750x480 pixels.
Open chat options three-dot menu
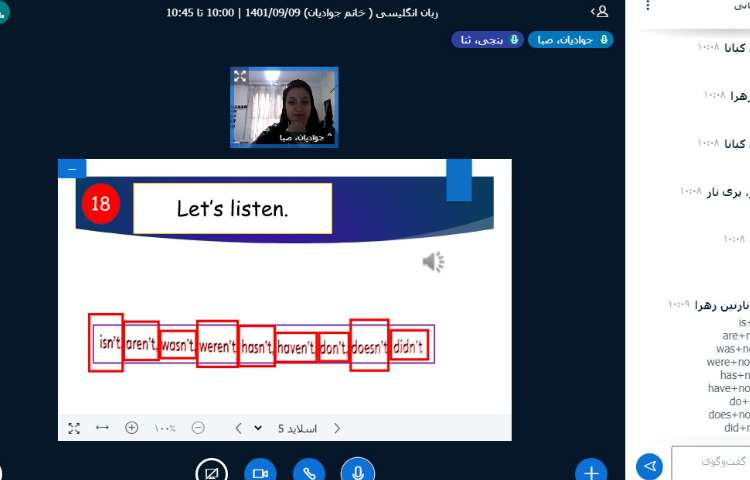tap(648, 6)
